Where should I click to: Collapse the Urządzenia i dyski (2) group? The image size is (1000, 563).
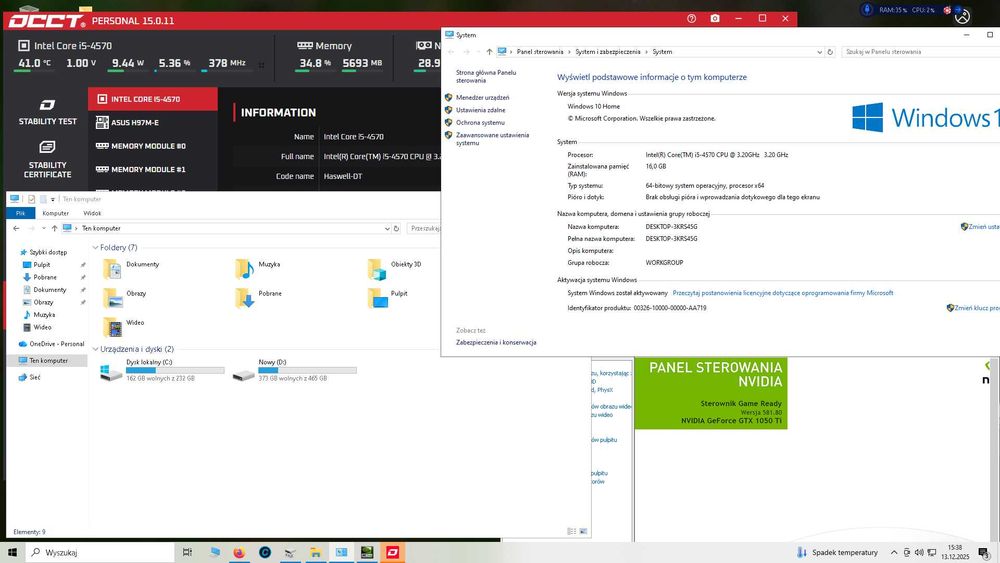pyautogui.click(x=95, y=349)
